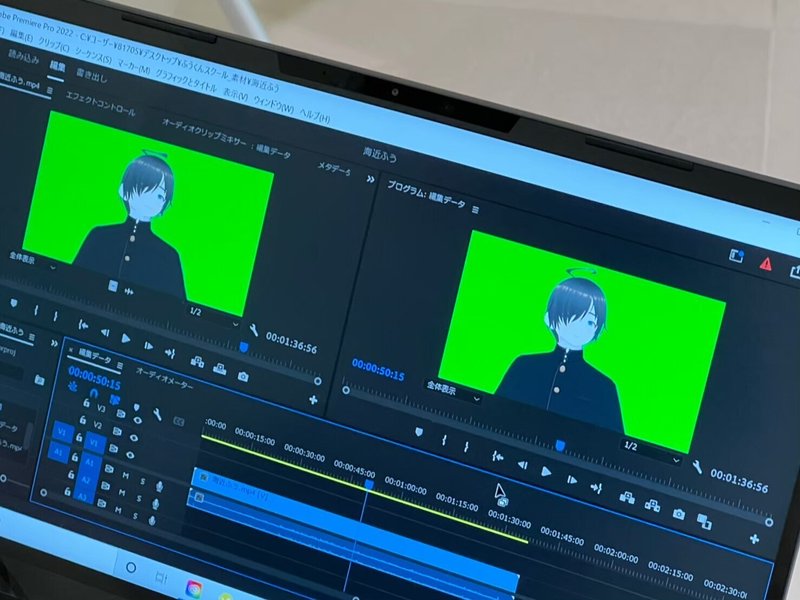The height and width of the screenshot is (600, 800).
Task: Play the Program monitor sequence
Action: coord(546,472)
